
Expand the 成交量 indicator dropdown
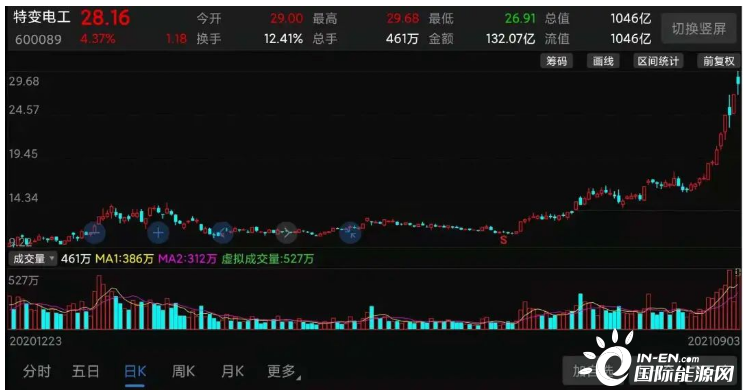pyautogui.click(x=33, y=258)
